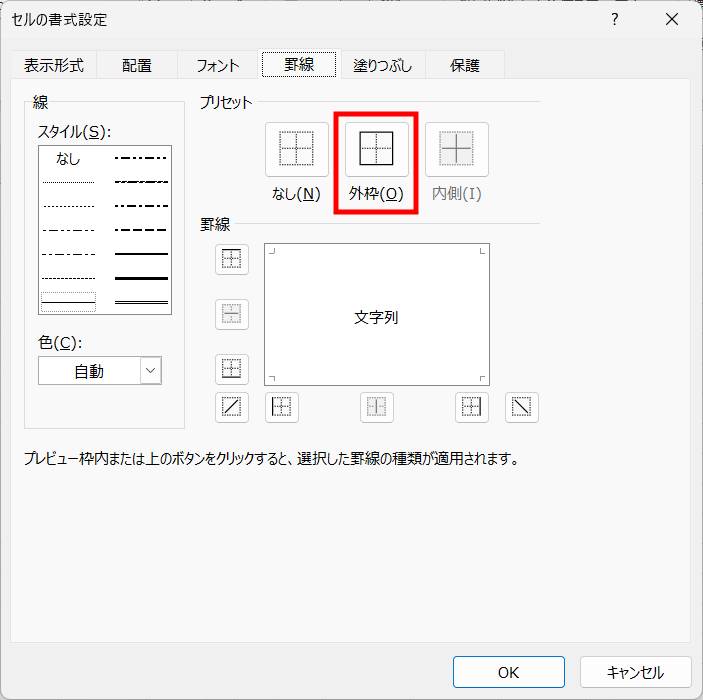This screenshot has height=700, width=703.
Task: Choose the thin dash-dot line style
Action: pyautogui.click(x=68, y=254)
